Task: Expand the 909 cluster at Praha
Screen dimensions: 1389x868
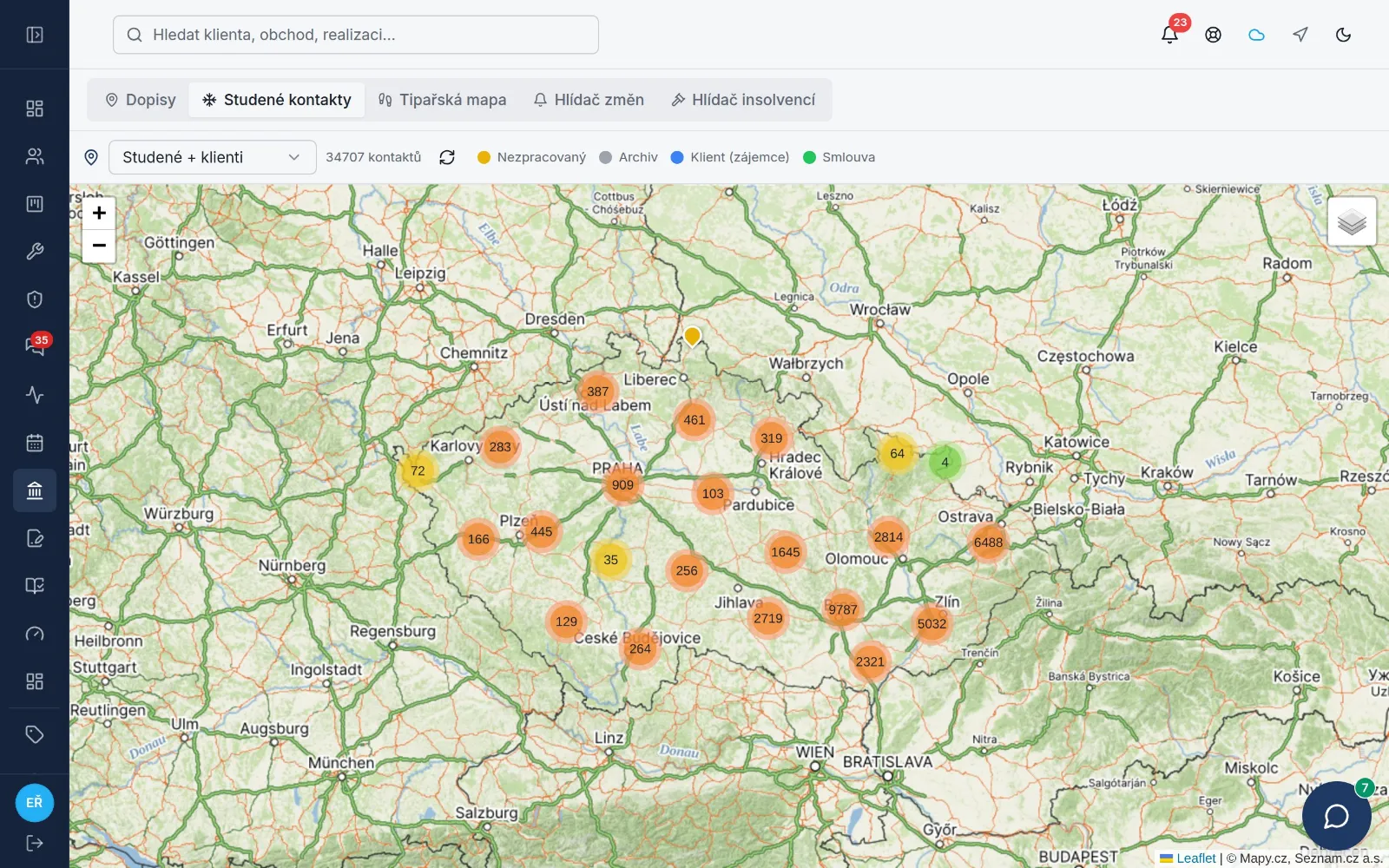Action: click(622, 484)
